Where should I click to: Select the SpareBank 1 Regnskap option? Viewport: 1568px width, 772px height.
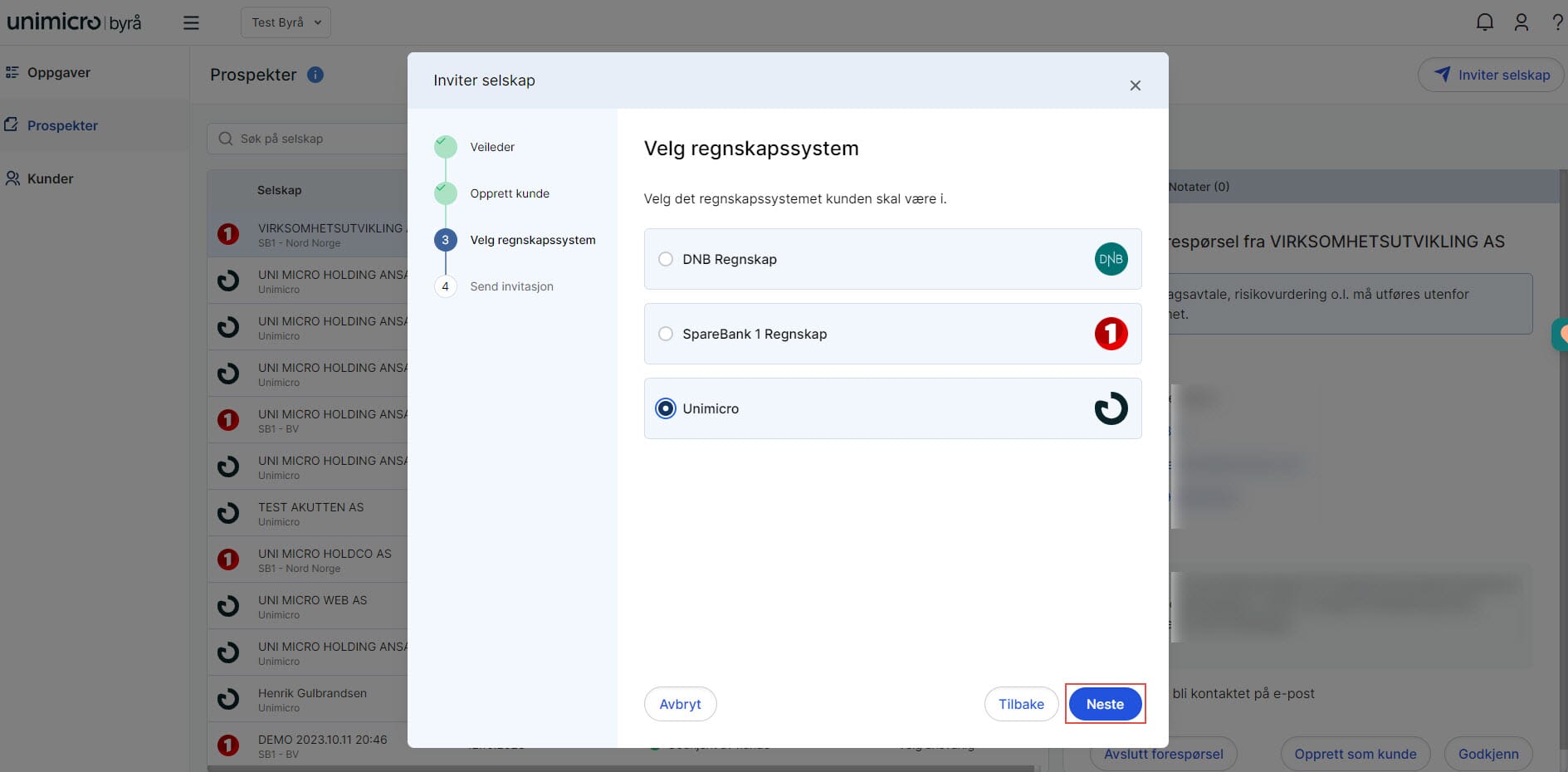[x=665, y=334]
